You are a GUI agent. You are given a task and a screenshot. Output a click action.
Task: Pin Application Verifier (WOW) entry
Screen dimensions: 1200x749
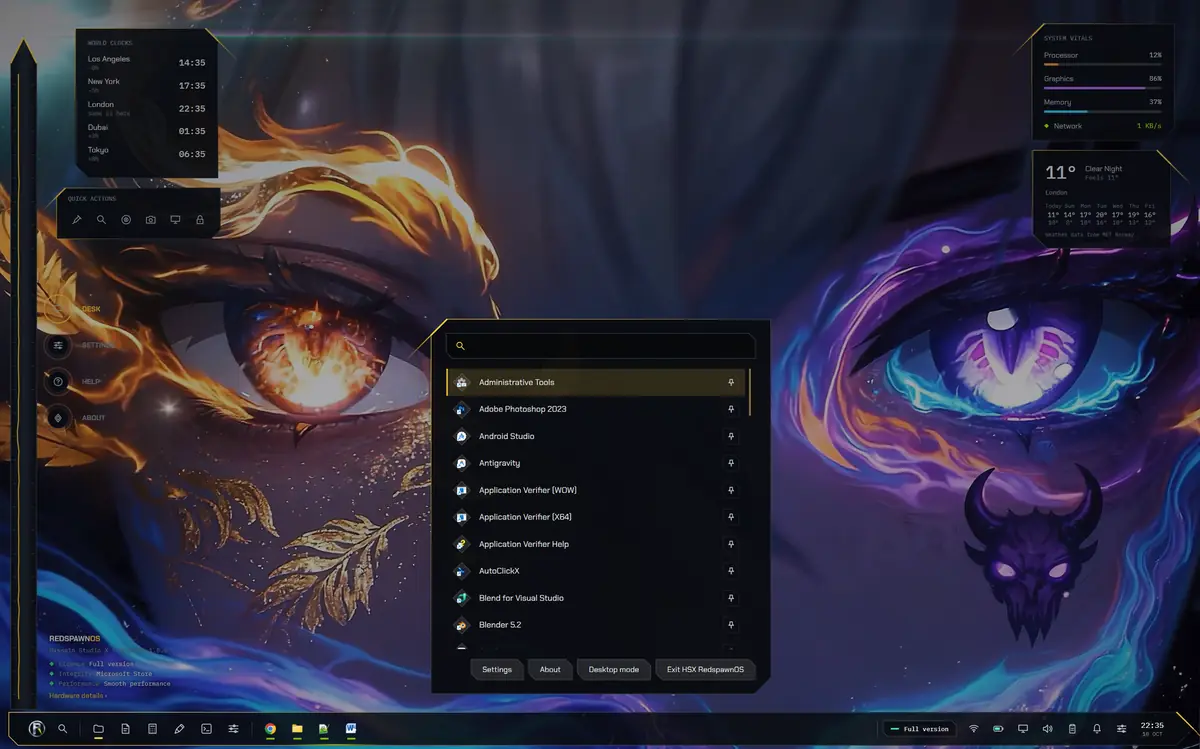[731, 490]
